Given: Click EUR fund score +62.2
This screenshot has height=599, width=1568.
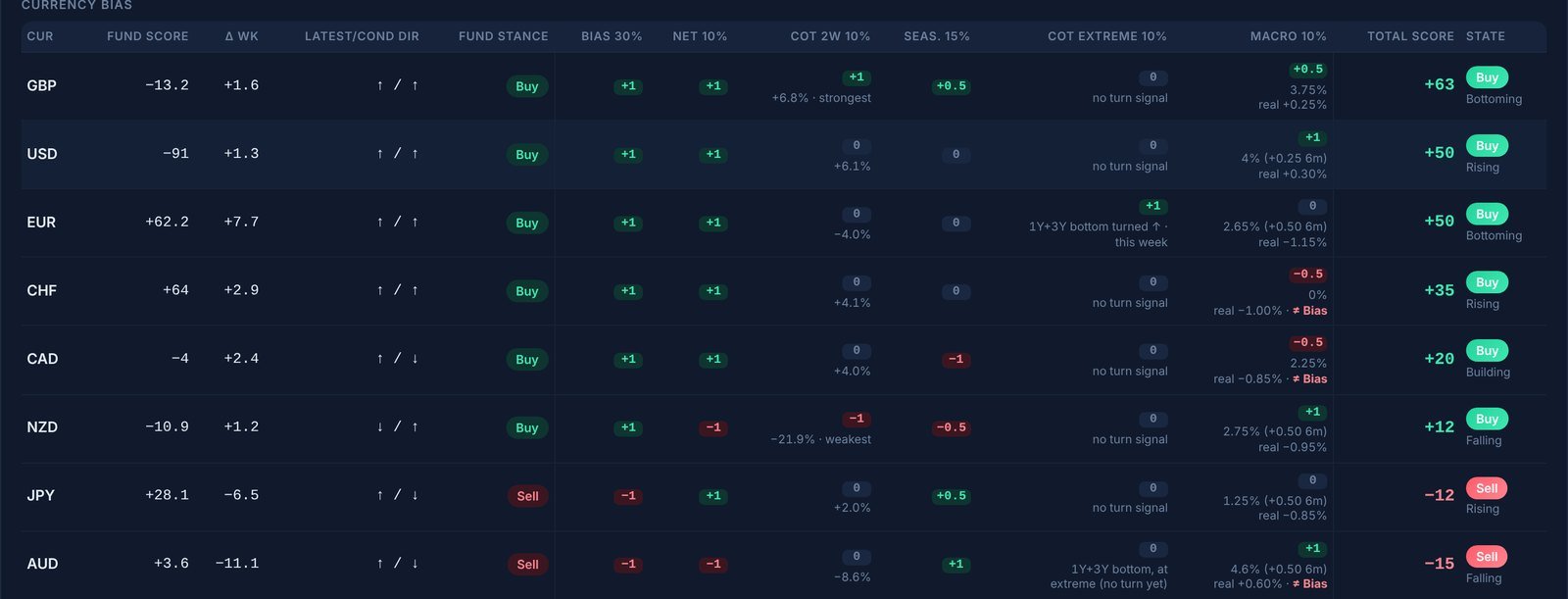Looking at the screenshot, I should pyautogui.click(x=167, y=223).
